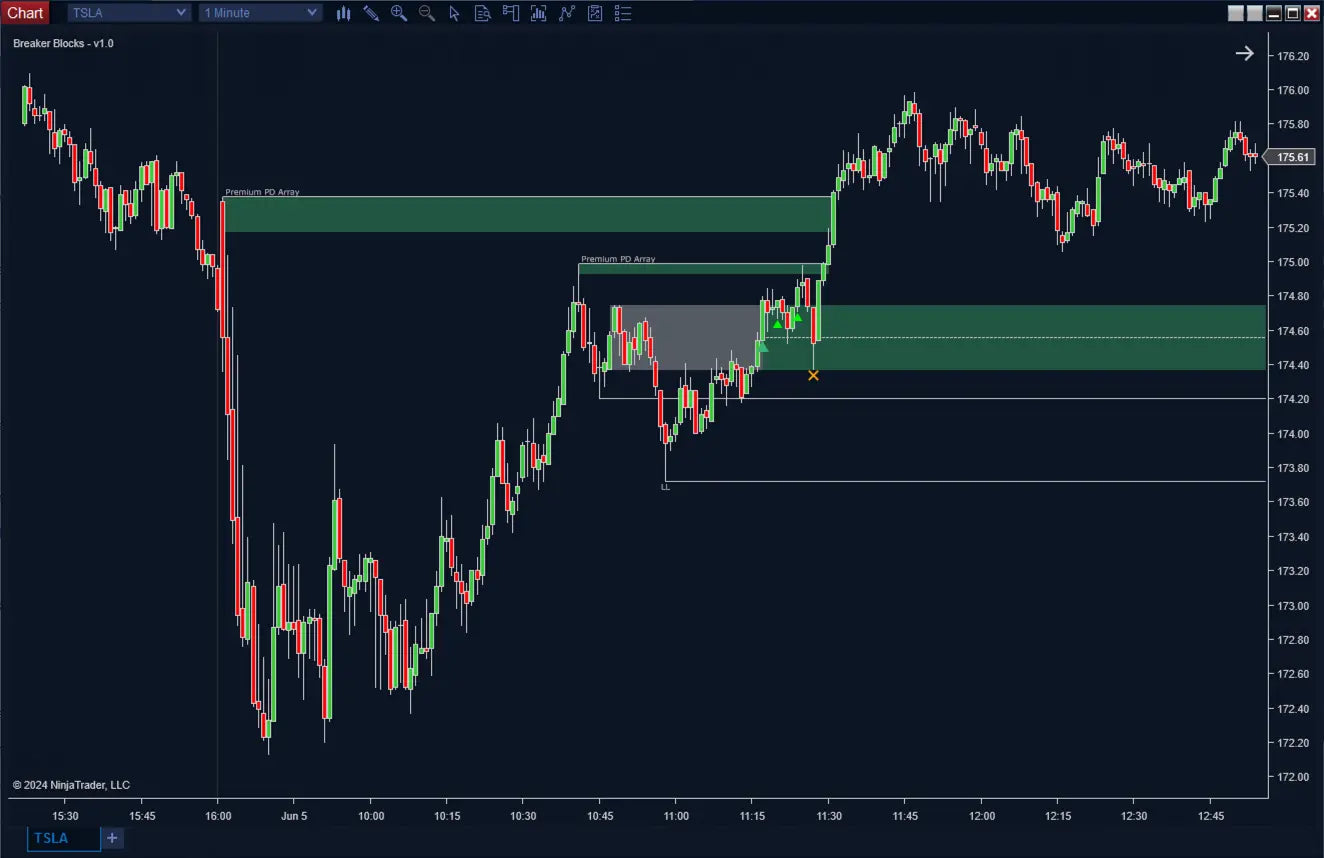
Task: Click the 175.61 current price marker
Action: tap(1293, 157)
